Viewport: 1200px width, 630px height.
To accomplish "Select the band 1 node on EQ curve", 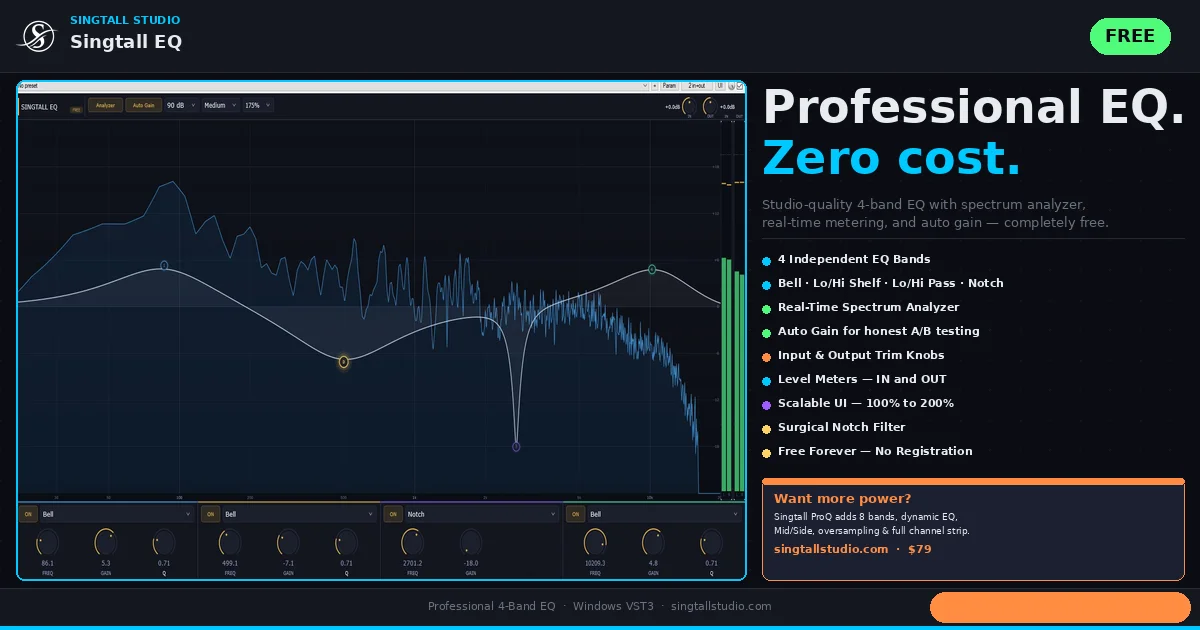I will click(164, 266).
